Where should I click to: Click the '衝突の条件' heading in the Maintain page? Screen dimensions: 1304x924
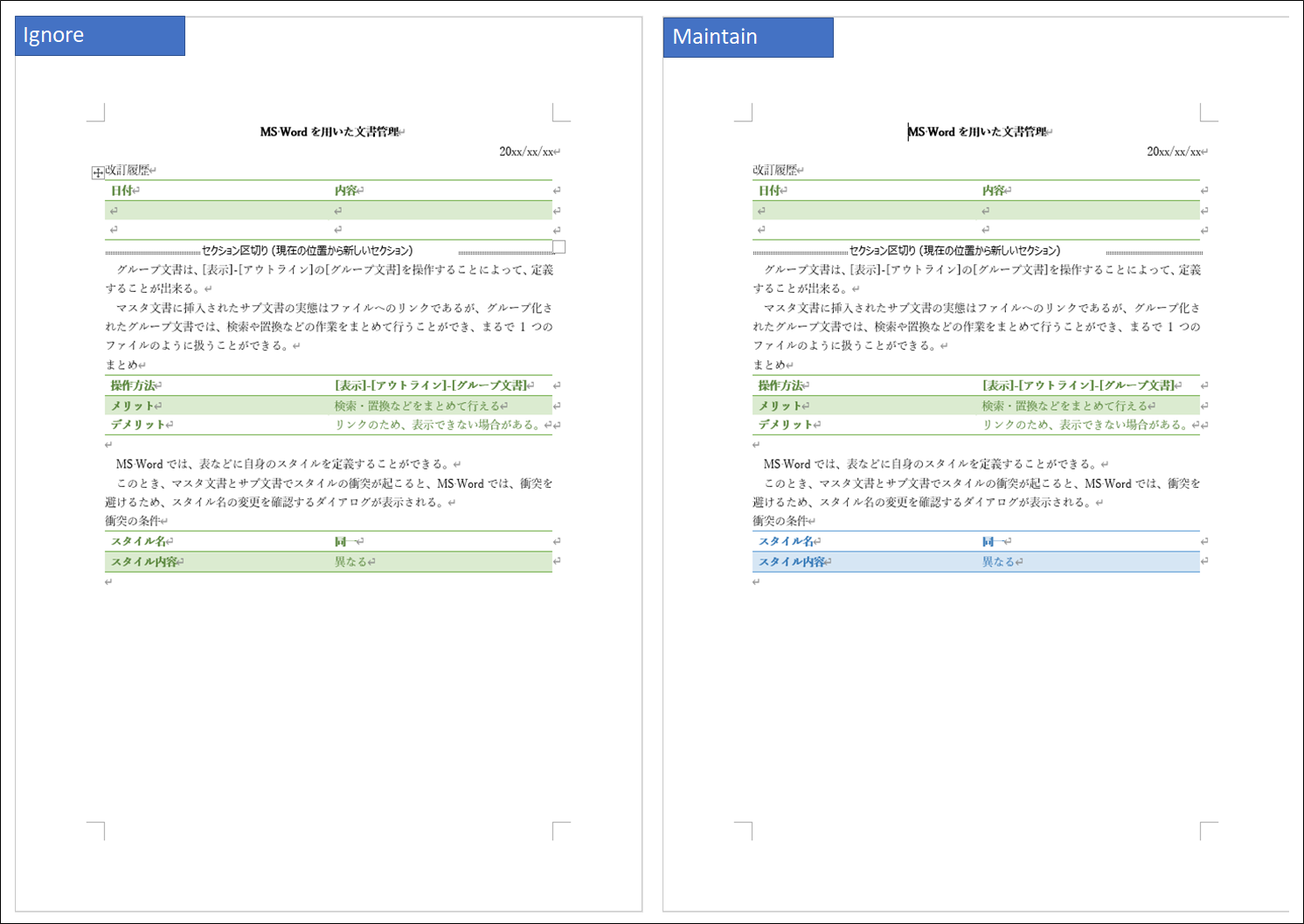pyautogui.click(x=780, y=521)
